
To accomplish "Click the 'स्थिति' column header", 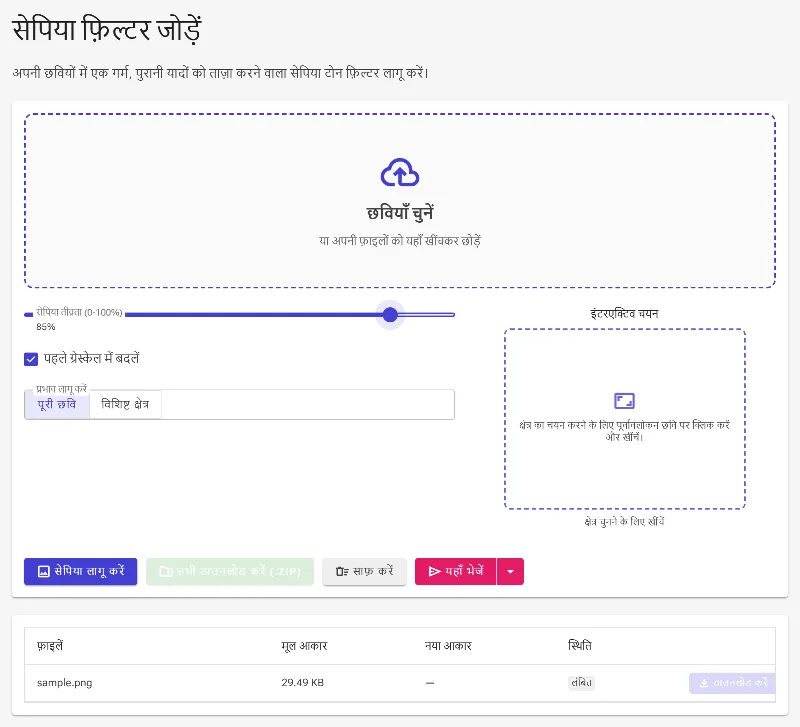I will pos(580,646).
